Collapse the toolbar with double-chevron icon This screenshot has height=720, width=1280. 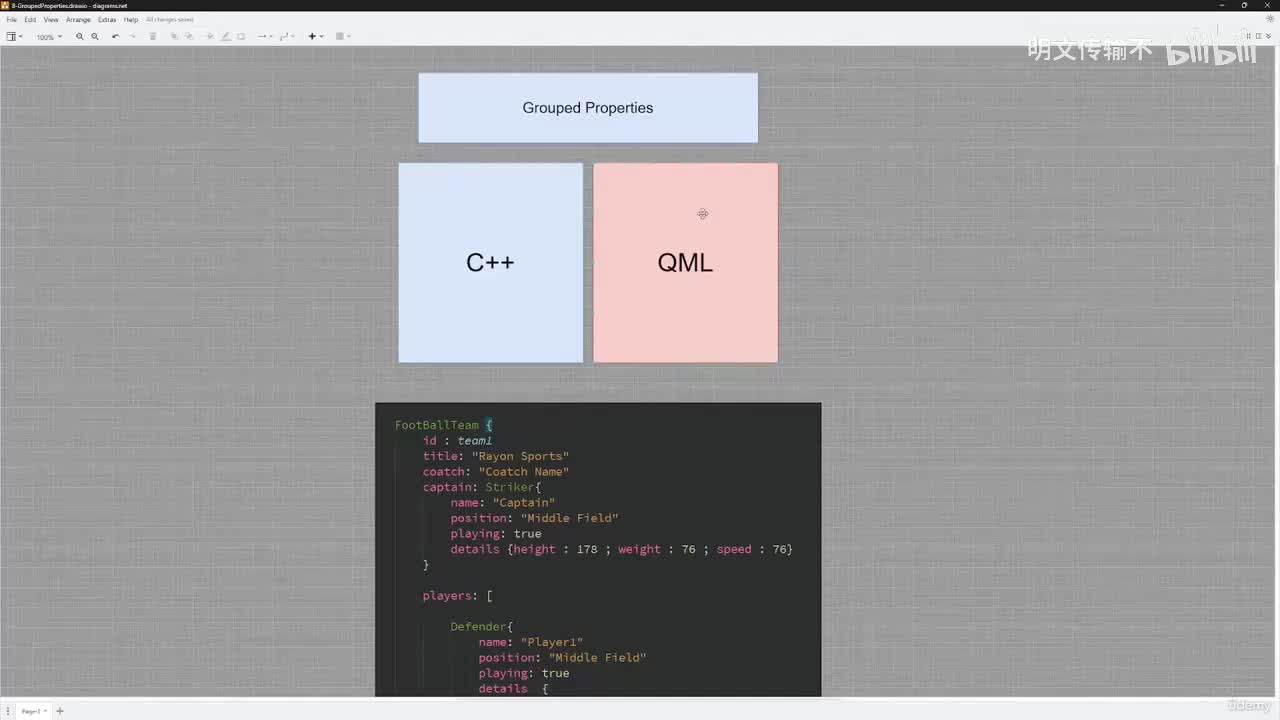[1270, 36]
